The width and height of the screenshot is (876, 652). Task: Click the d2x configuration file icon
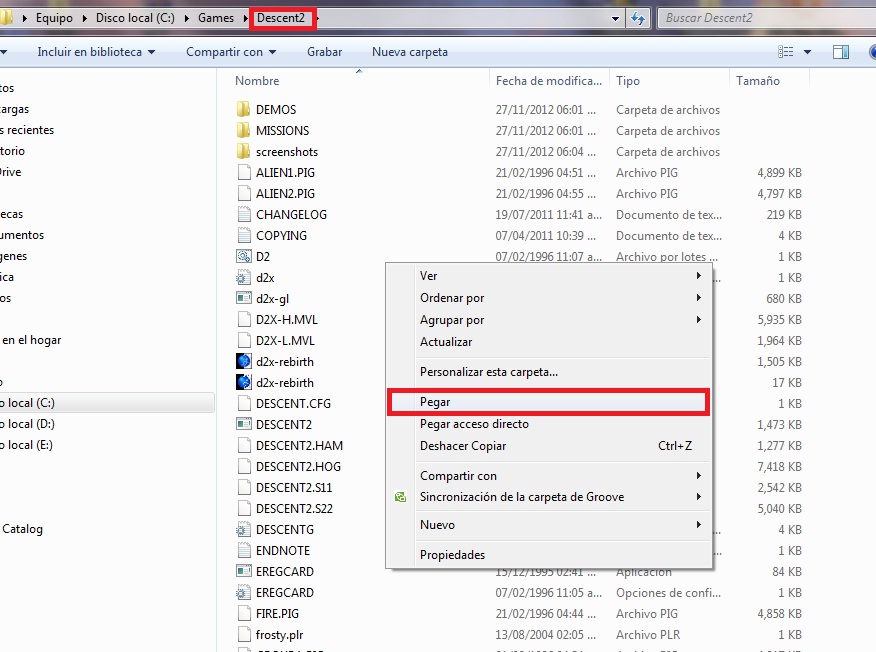244,278
